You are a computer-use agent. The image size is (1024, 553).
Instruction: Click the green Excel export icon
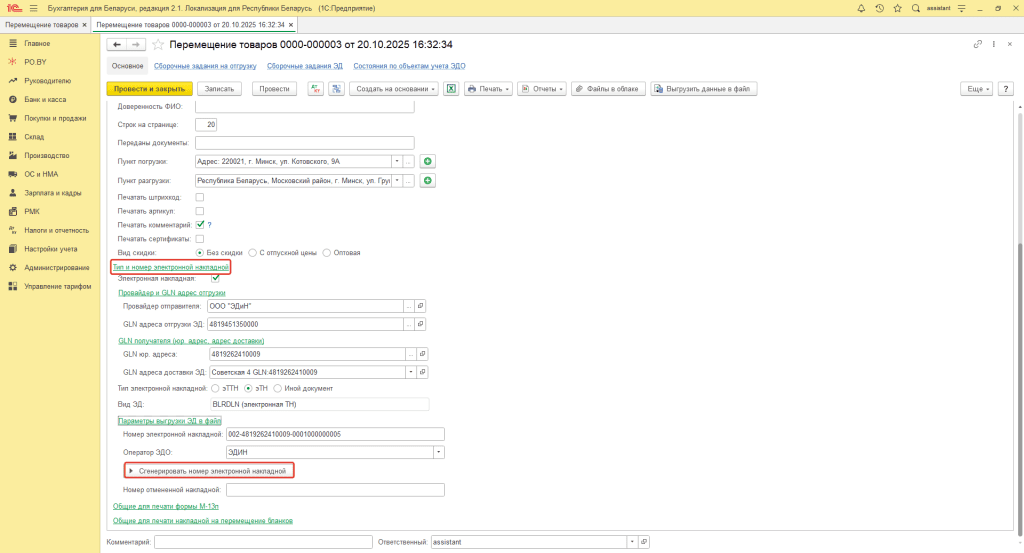[451, 89]
